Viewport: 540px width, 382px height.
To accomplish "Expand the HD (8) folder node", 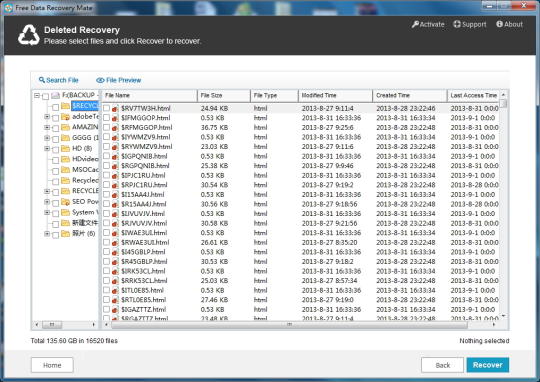I will [x=47, y=148].
